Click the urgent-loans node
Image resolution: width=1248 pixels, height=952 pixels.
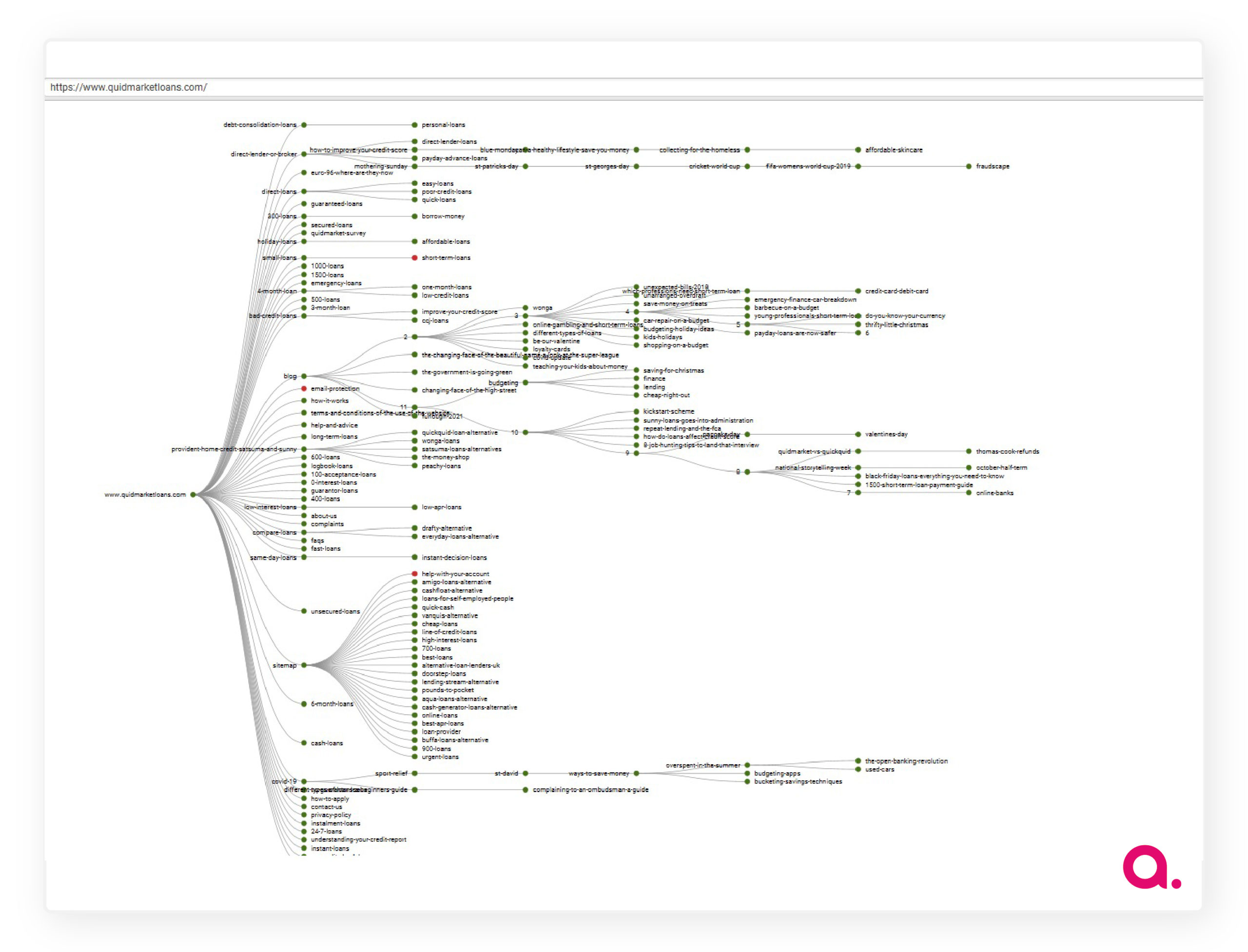click(x=414, y=757)
